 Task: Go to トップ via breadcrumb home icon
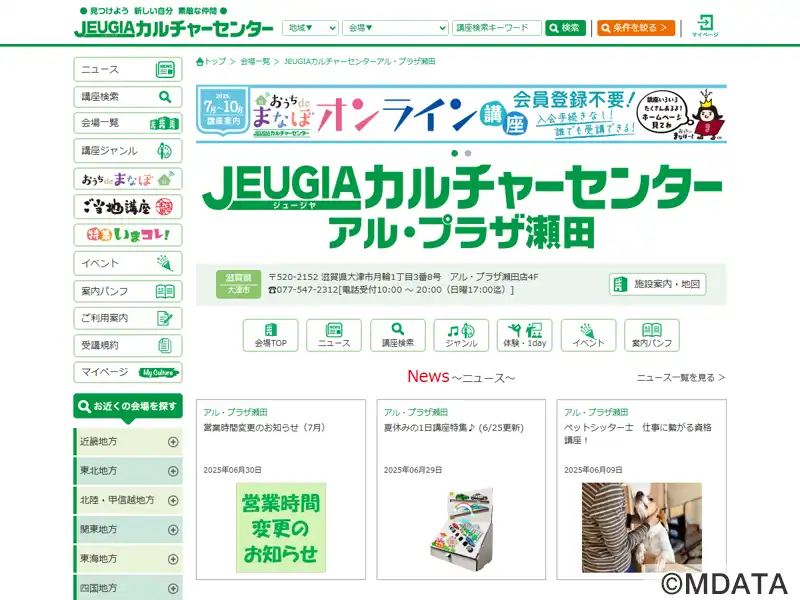211,62
